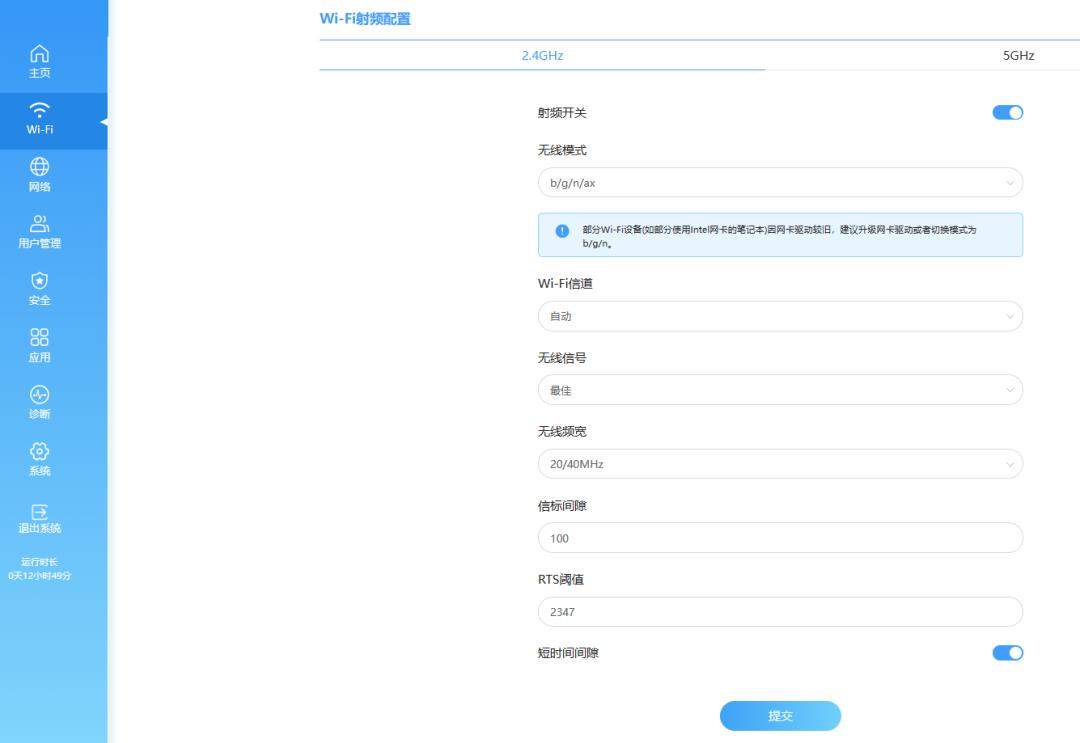The height and width of the screenshot is (743, 1080).
Task: Expand the Wi-Fi信道 channel dropdown
Action: click(780, 316)
